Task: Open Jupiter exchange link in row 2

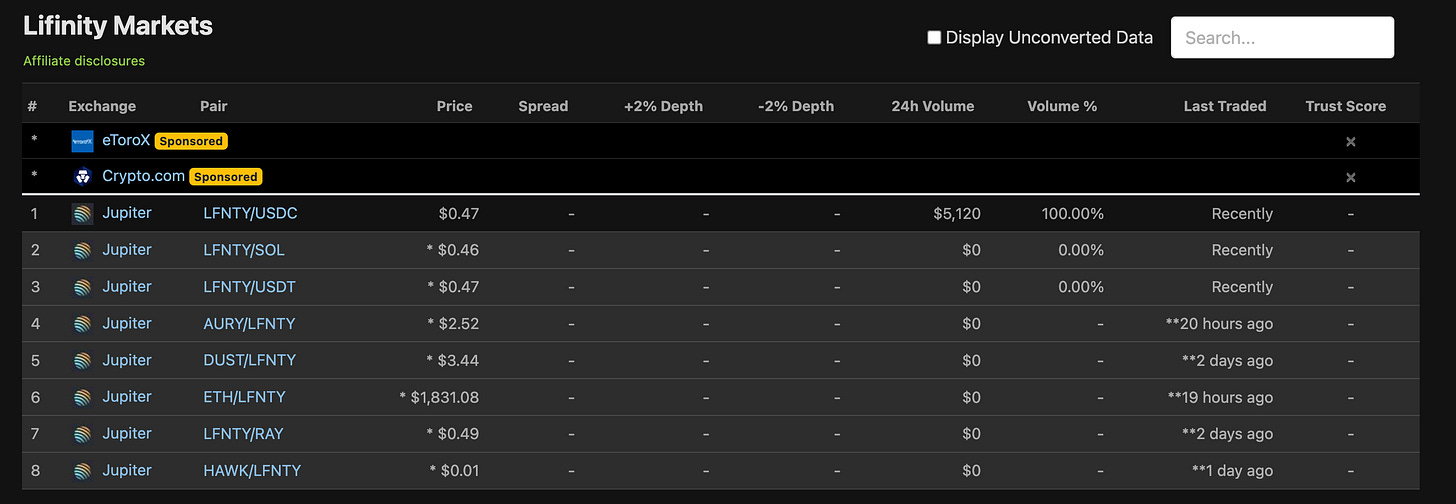Action: tap(127, 250)
